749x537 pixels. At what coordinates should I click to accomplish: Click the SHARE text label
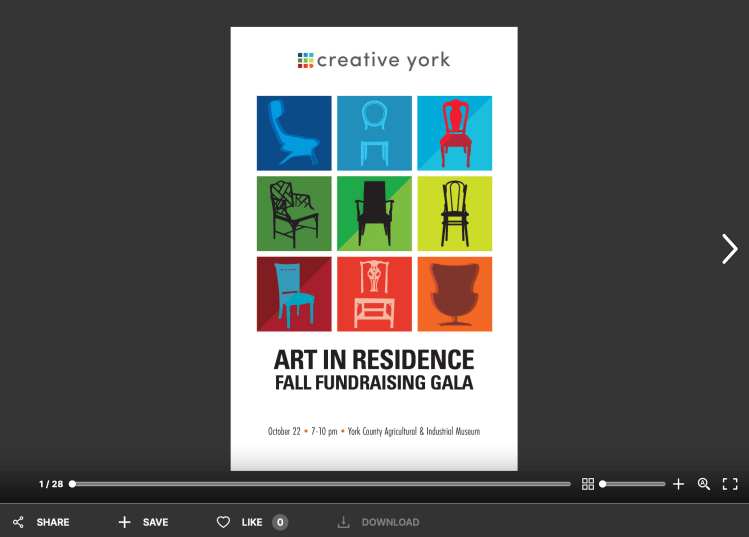53,522
